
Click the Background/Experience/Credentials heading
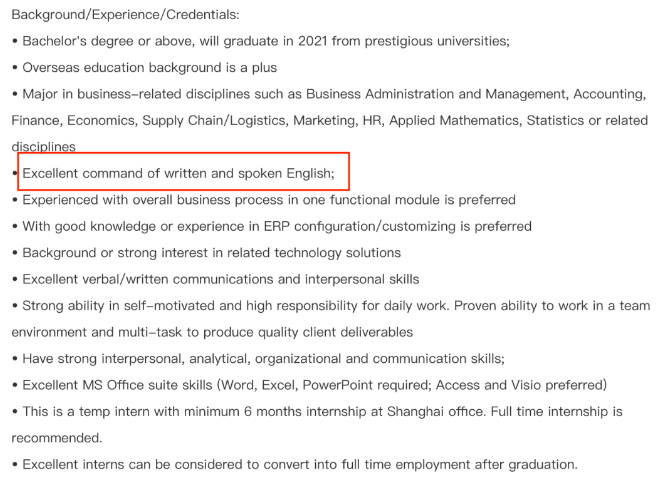coord(125,15)
